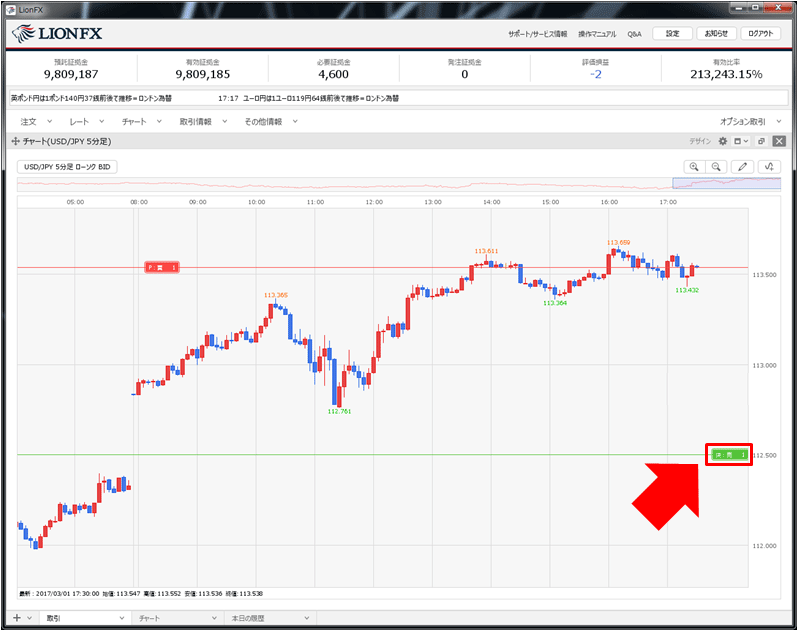The width and height of the screenshot is (798, 631).
Task: Open the 操作マニュアル link
Action: [597, 34]
